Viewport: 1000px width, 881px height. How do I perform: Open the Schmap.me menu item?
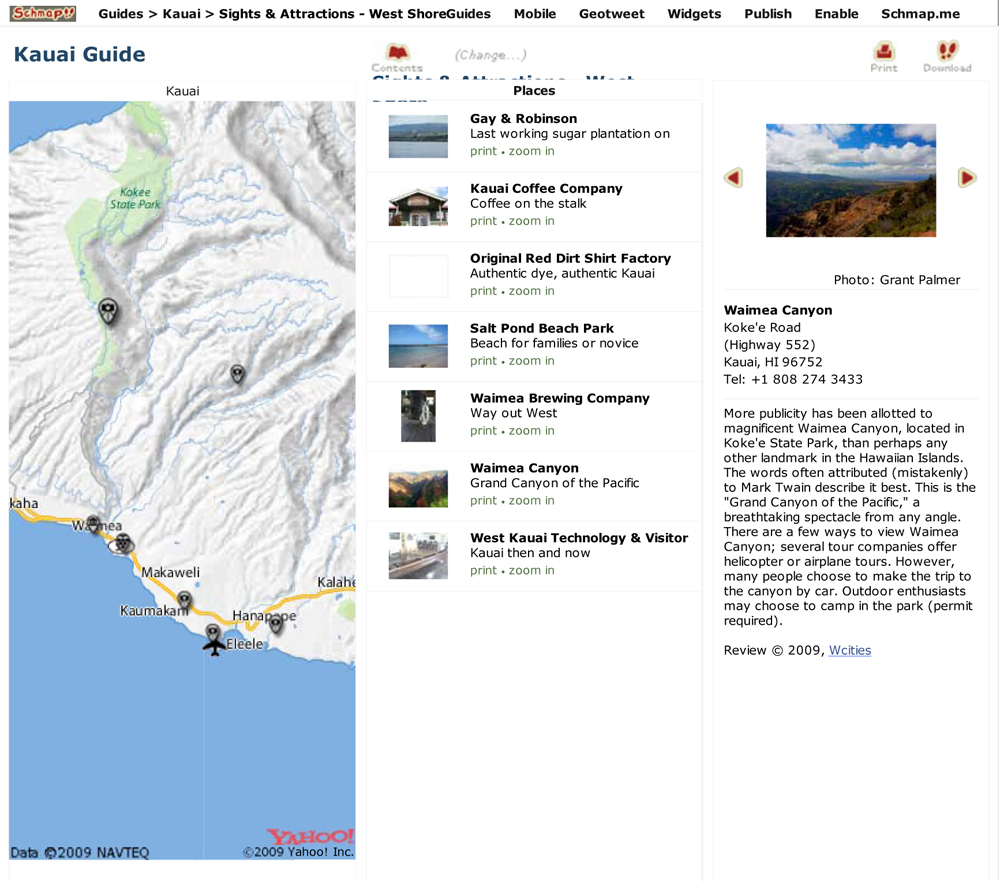pyautogui.click(x=920, y=13)
